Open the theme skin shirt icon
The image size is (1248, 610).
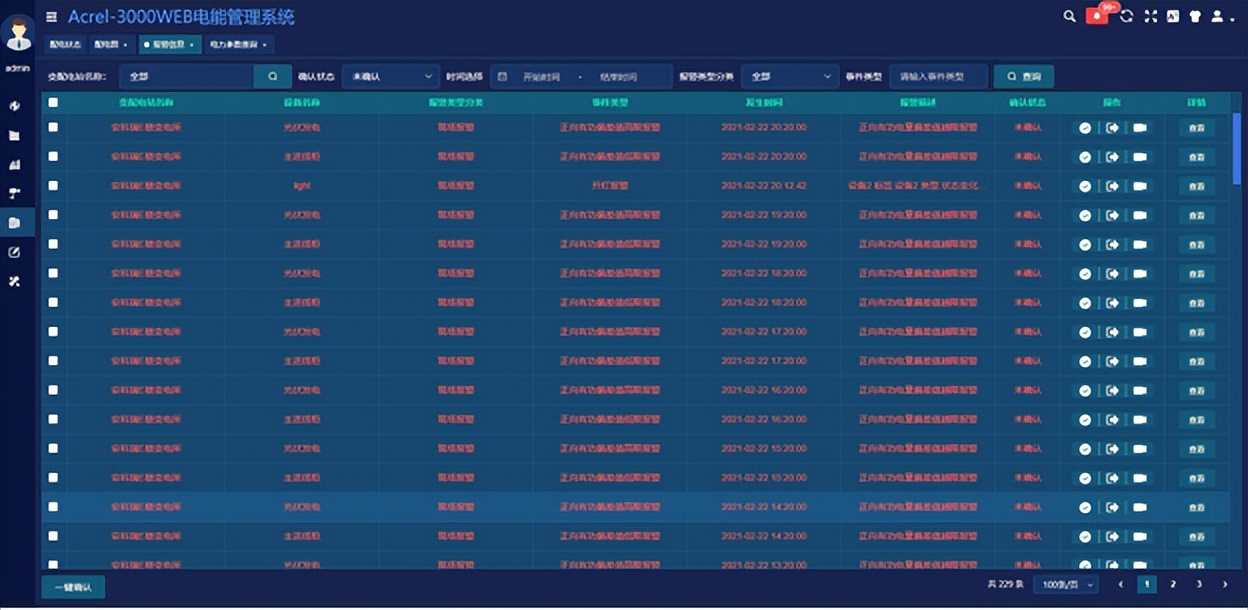click(1194, 16)
